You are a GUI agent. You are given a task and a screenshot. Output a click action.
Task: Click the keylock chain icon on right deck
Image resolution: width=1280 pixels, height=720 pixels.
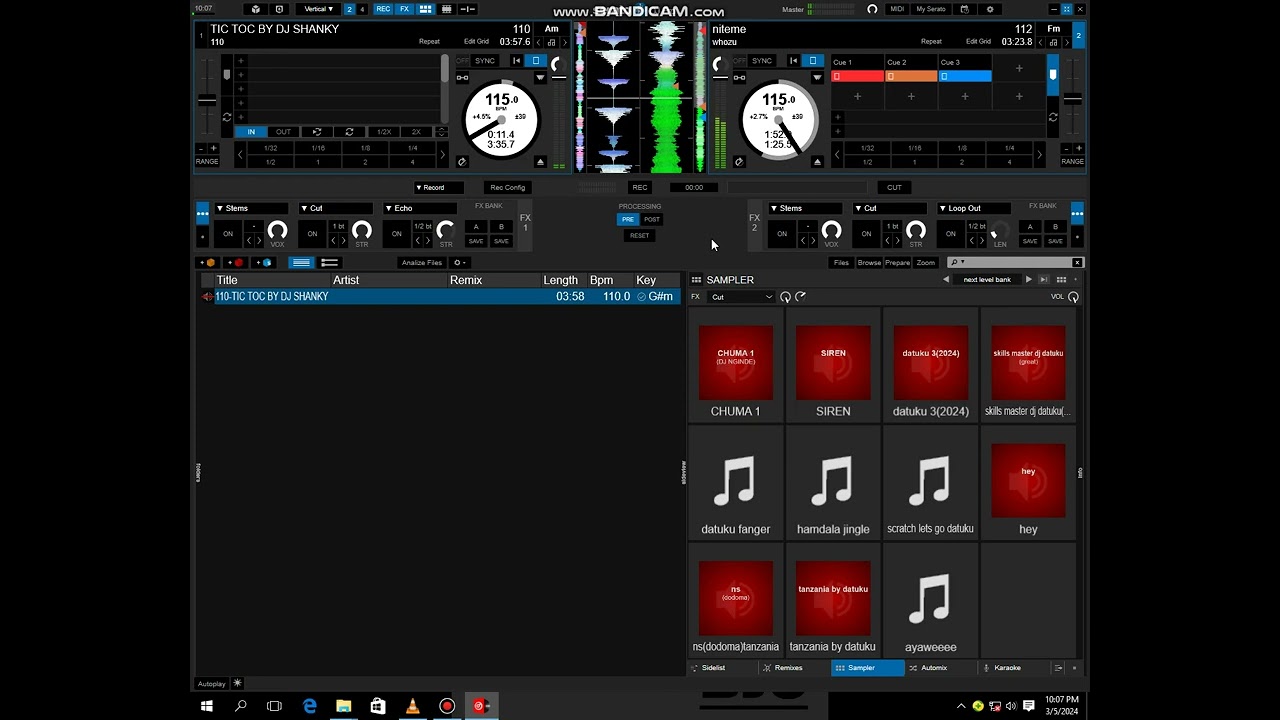[739, 78]
